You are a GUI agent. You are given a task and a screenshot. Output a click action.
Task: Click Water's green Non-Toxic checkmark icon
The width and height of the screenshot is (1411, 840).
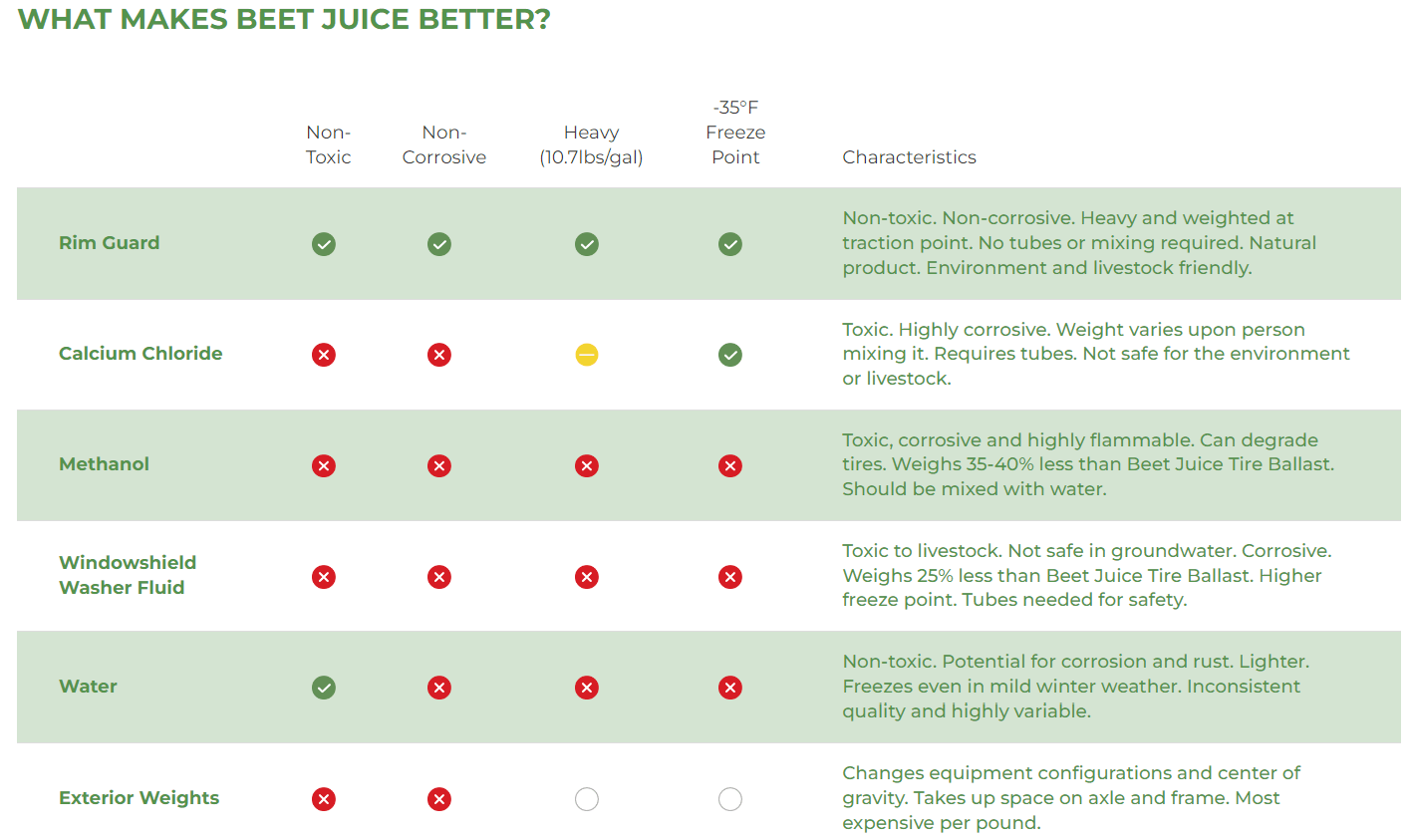coord(324,688)
